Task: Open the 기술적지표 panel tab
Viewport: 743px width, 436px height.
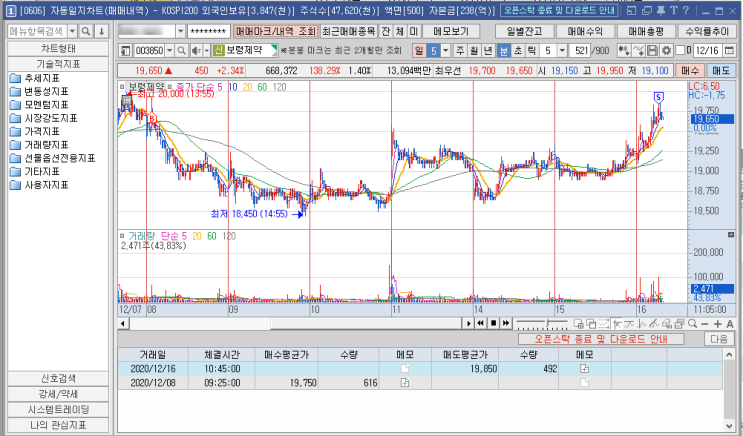Action: pyautogui.click(x=58, y=64)
